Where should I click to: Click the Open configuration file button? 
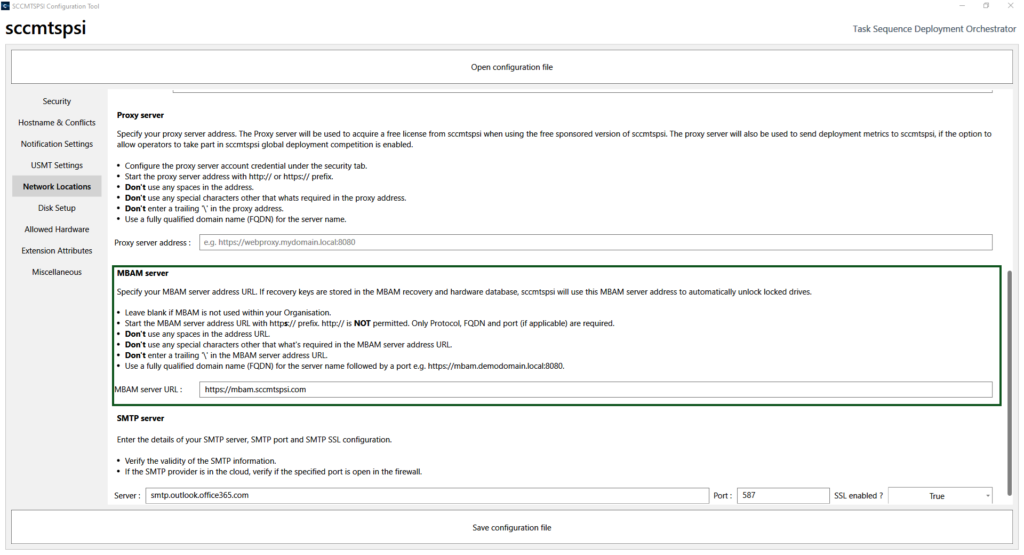click(511, 67)
